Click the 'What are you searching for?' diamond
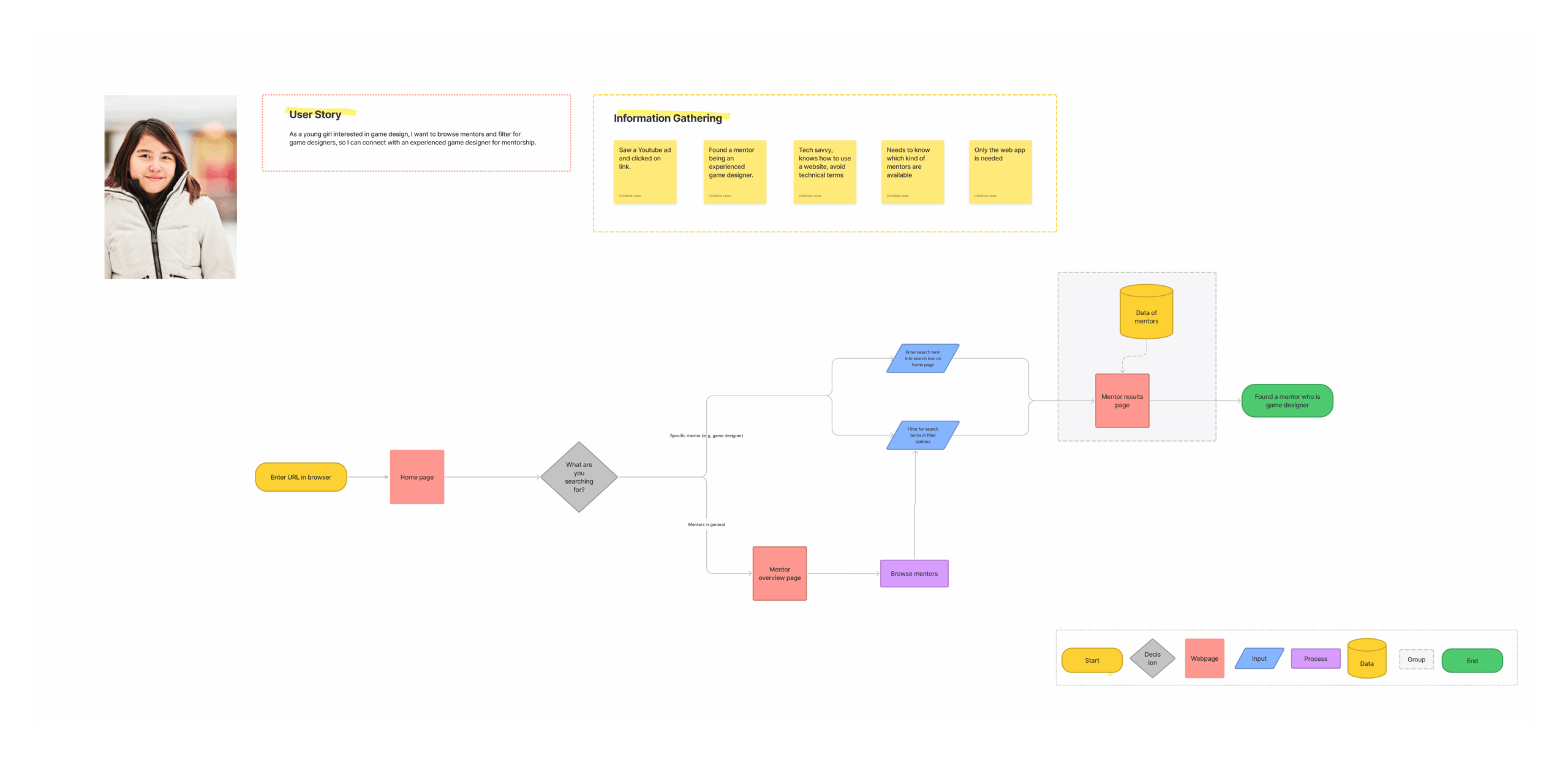The height and width of the screenshot is (757, 1568). (578, 476)
